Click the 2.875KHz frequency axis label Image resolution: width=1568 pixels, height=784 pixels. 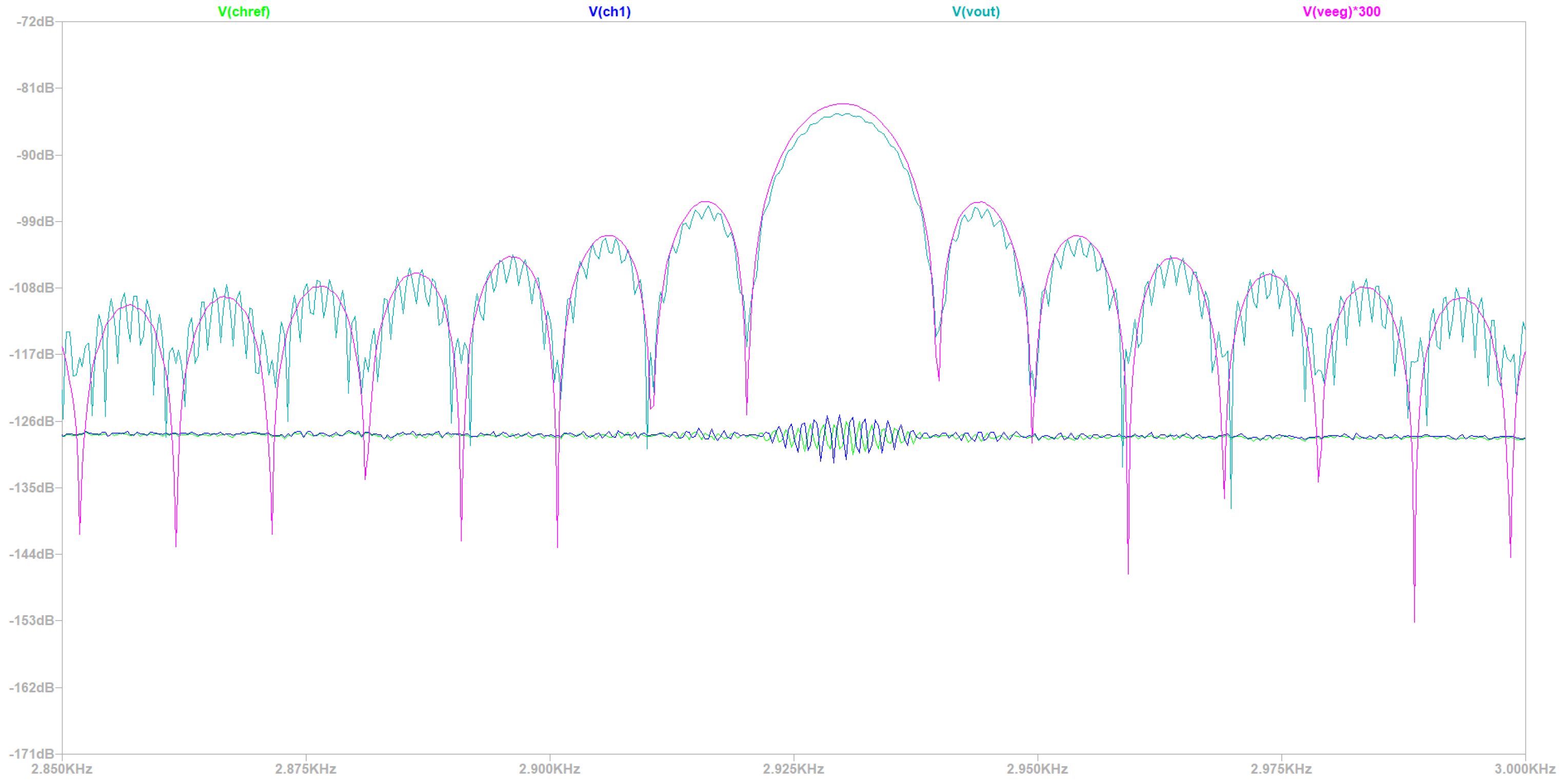point(306,769)
